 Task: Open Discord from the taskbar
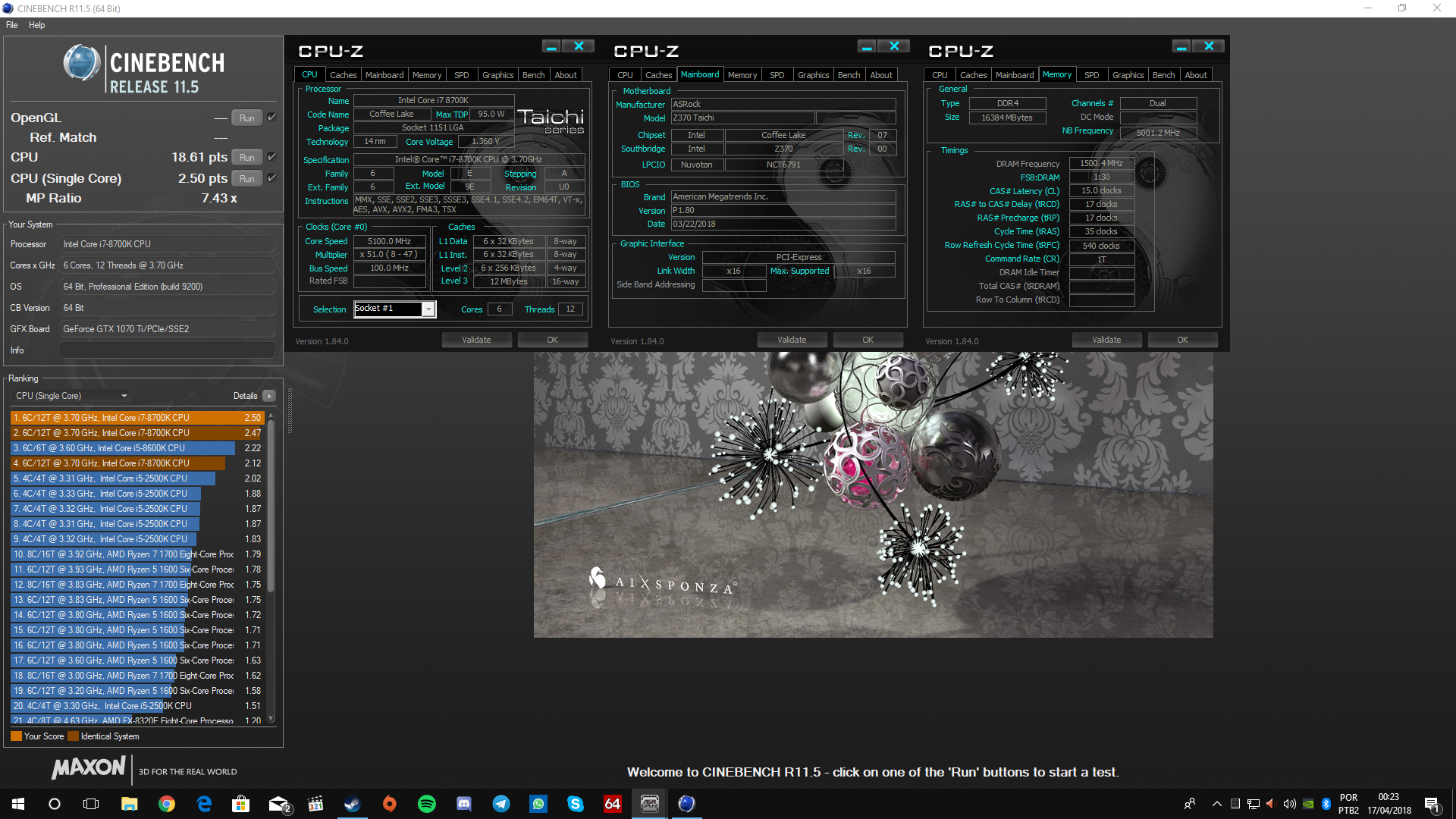point(463,804)
